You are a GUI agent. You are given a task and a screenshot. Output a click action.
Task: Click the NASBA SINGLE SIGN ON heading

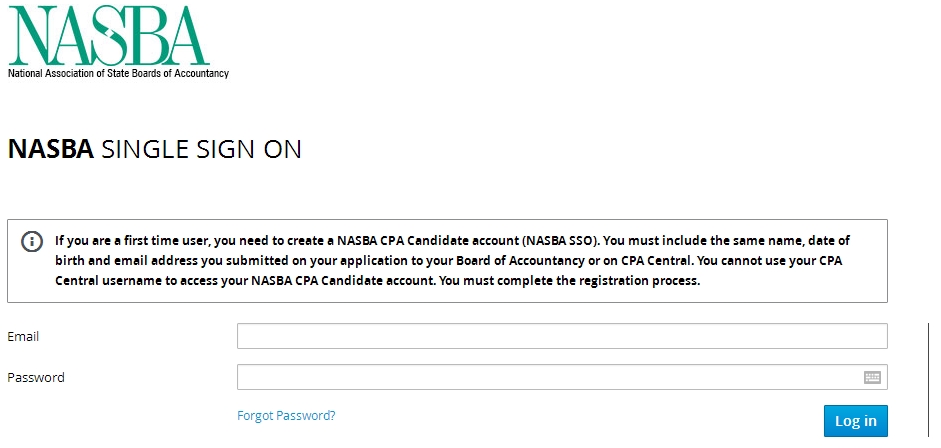[x=155, y=150]
